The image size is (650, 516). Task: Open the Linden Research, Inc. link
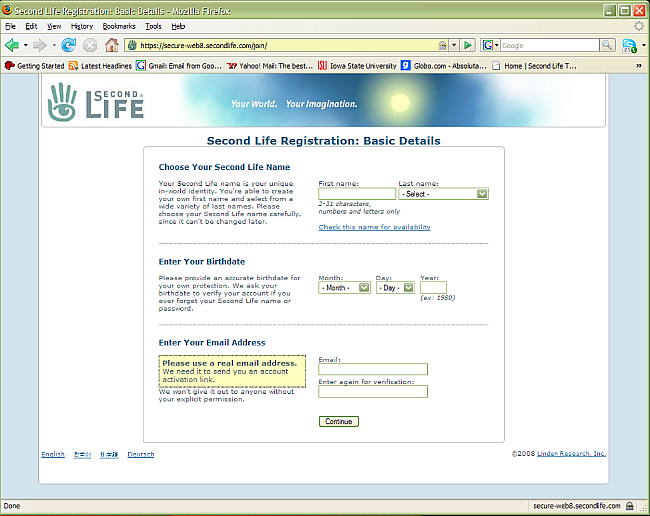[571, 453]
